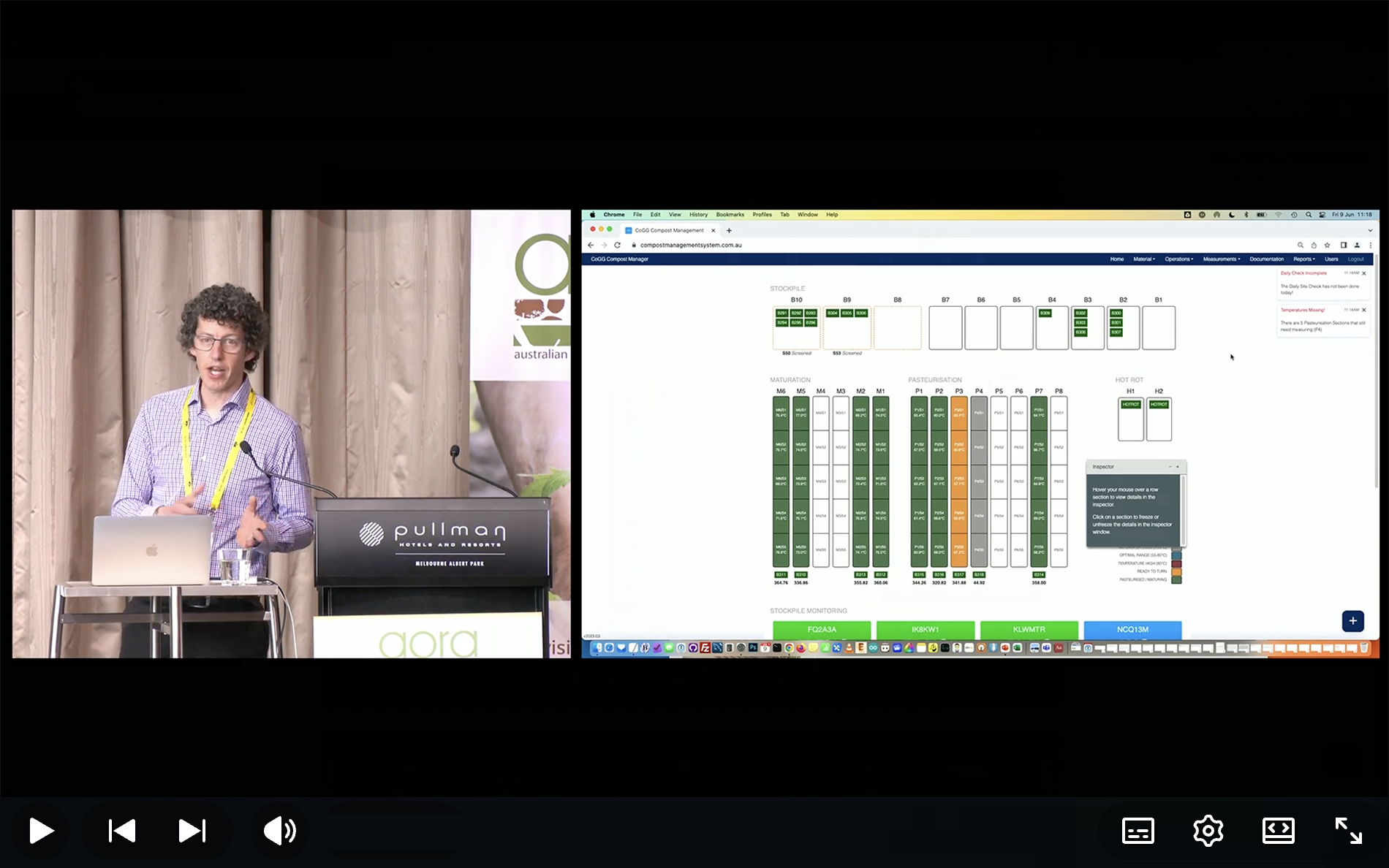Open player settings gear
Viewport: 1389px width, 868px height.
tap(1208, 831)
